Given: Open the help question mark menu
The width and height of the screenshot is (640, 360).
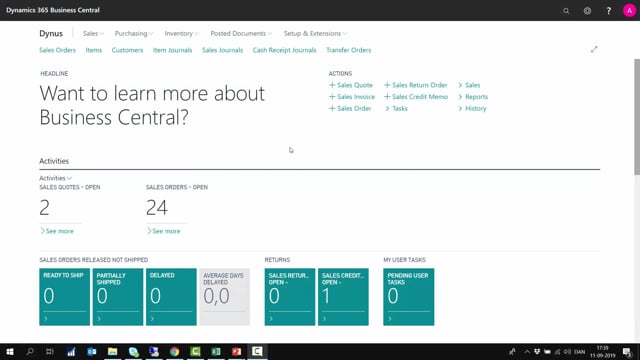Looking at the screenshot, I should tap(608, 11).
